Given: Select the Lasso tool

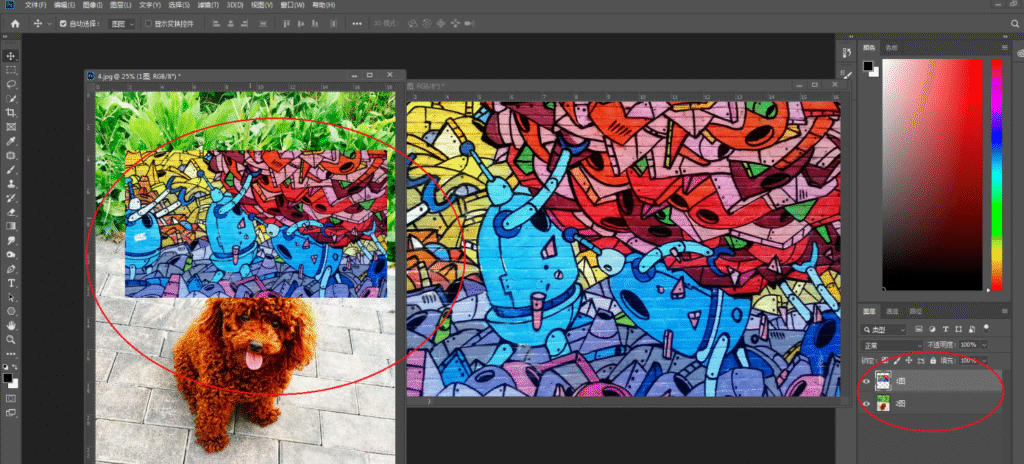Looking at the screenshot, I should click(11, 85).
